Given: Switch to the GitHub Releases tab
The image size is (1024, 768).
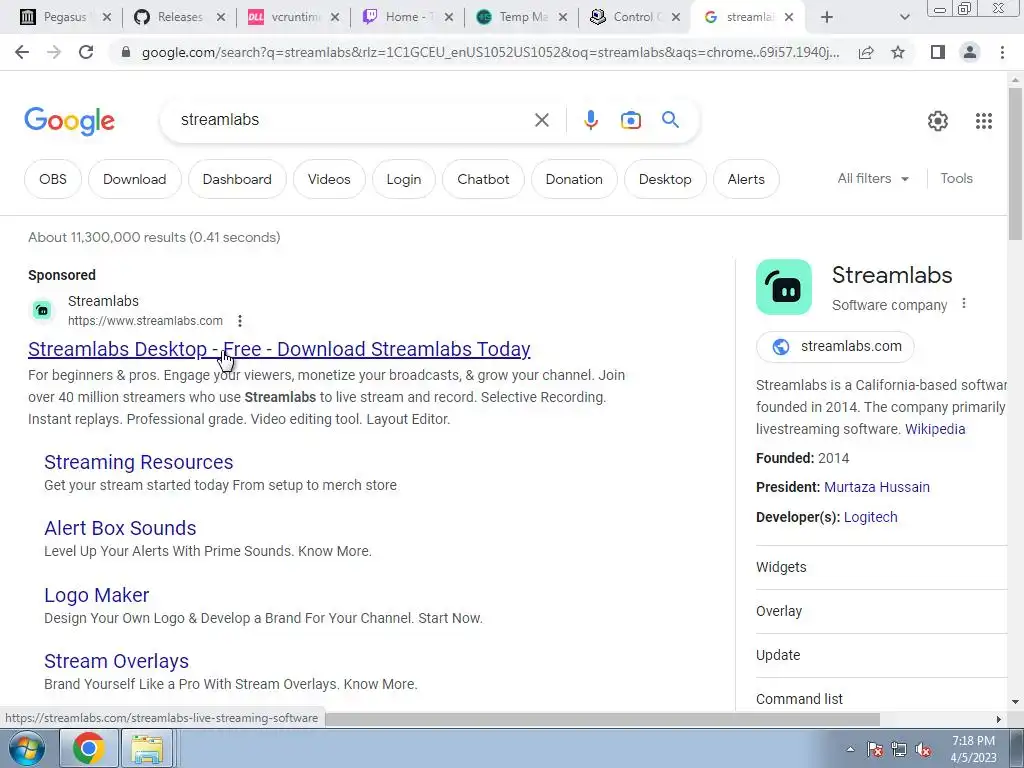Looking at the screenshot, I should (180, 17).
